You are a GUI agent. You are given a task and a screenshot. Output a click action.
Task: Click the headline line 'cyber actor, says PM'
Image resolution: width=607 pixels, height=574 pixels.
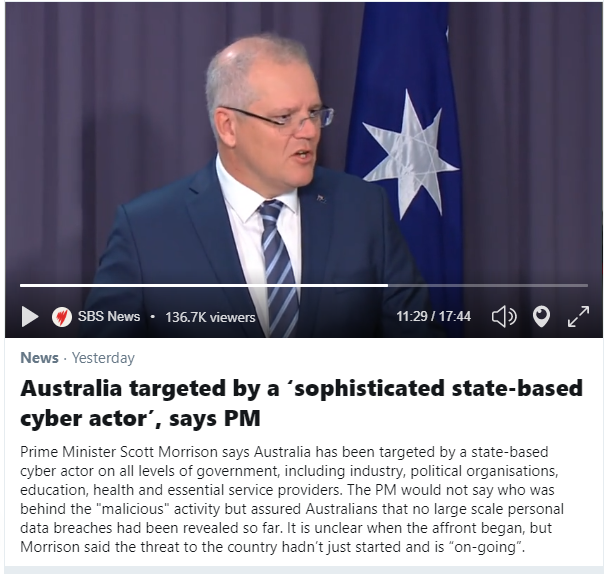[140, 418]
